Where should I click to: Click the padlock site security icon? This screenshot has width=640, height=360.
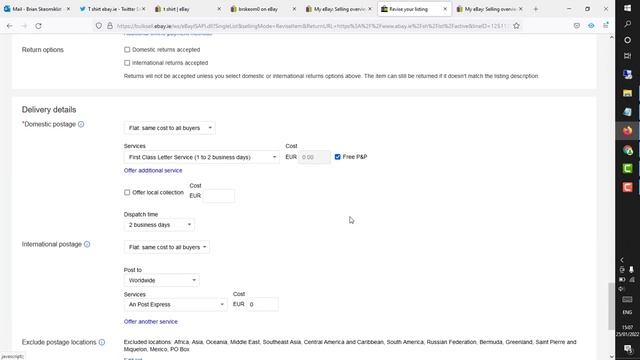(x=110, y=26)
